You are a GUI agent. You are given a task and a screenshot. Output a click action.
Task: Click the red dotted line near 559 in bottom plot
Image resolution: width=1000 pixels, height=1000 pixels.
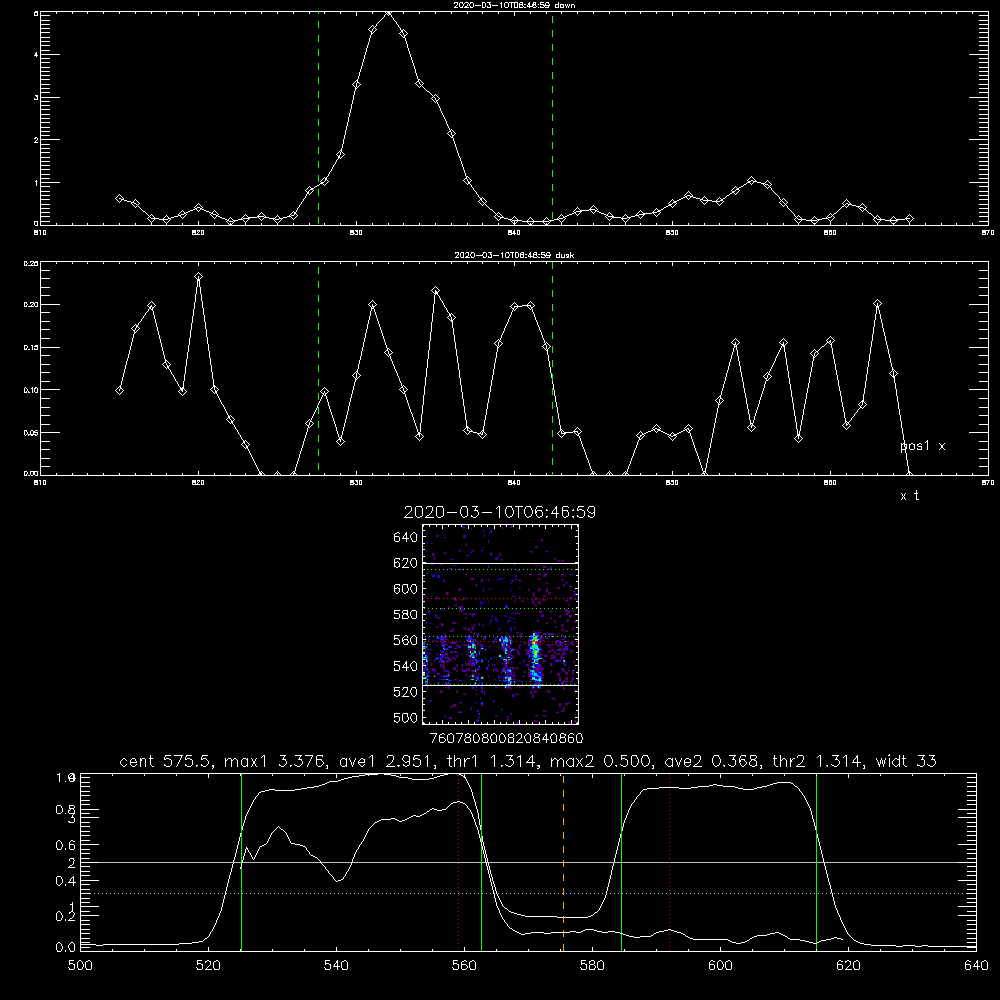459,862
